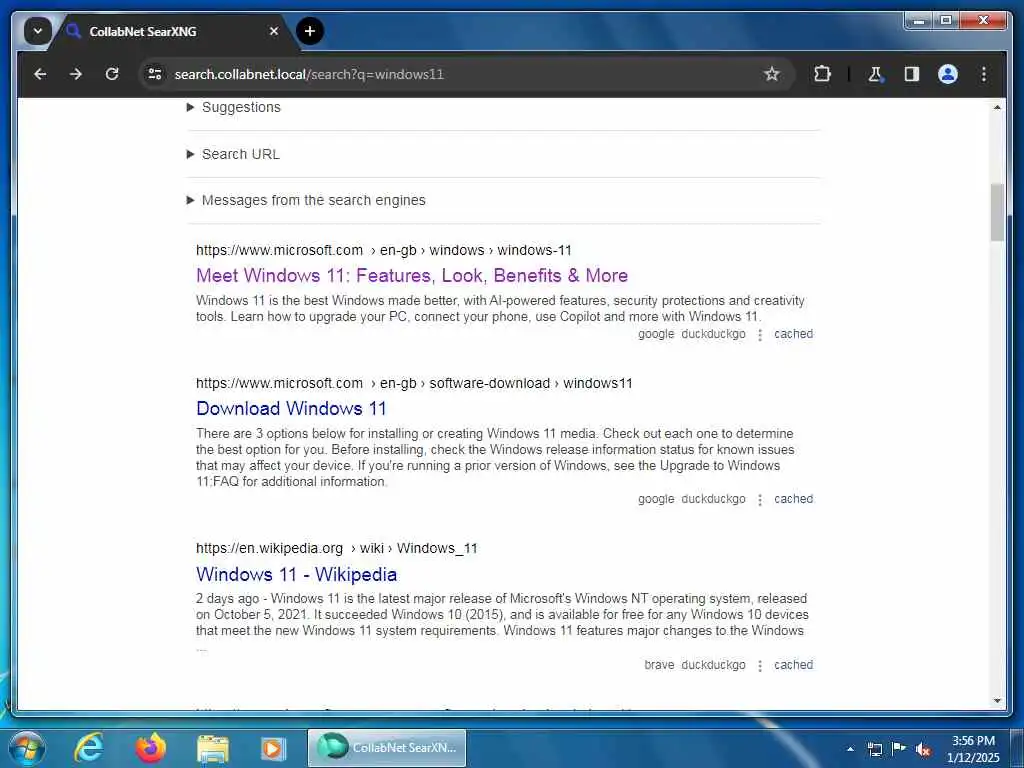View site information icon in address bar
1024x768 pixels.
point(155,74)
